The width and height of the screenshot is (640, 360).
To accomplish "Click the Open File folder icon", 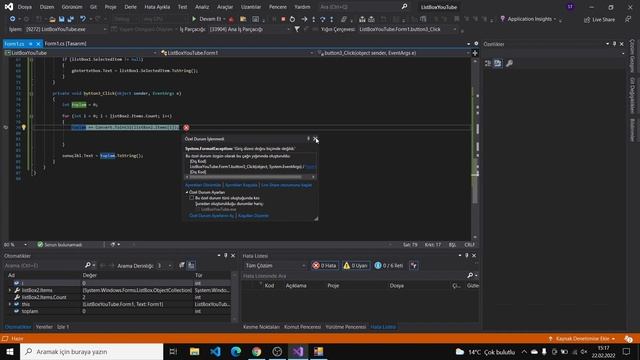I will click(52, 19).
